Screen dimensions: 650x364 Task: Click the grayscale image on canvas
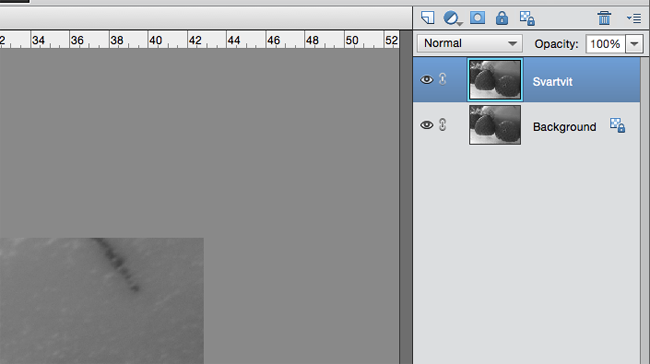[102, 301]
